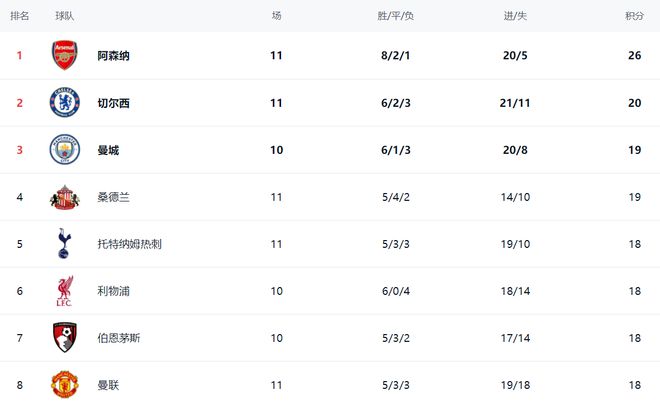Viewport: 660px width, 404px height.
Task: Click the Chelsea club crest
Action: 64,103
